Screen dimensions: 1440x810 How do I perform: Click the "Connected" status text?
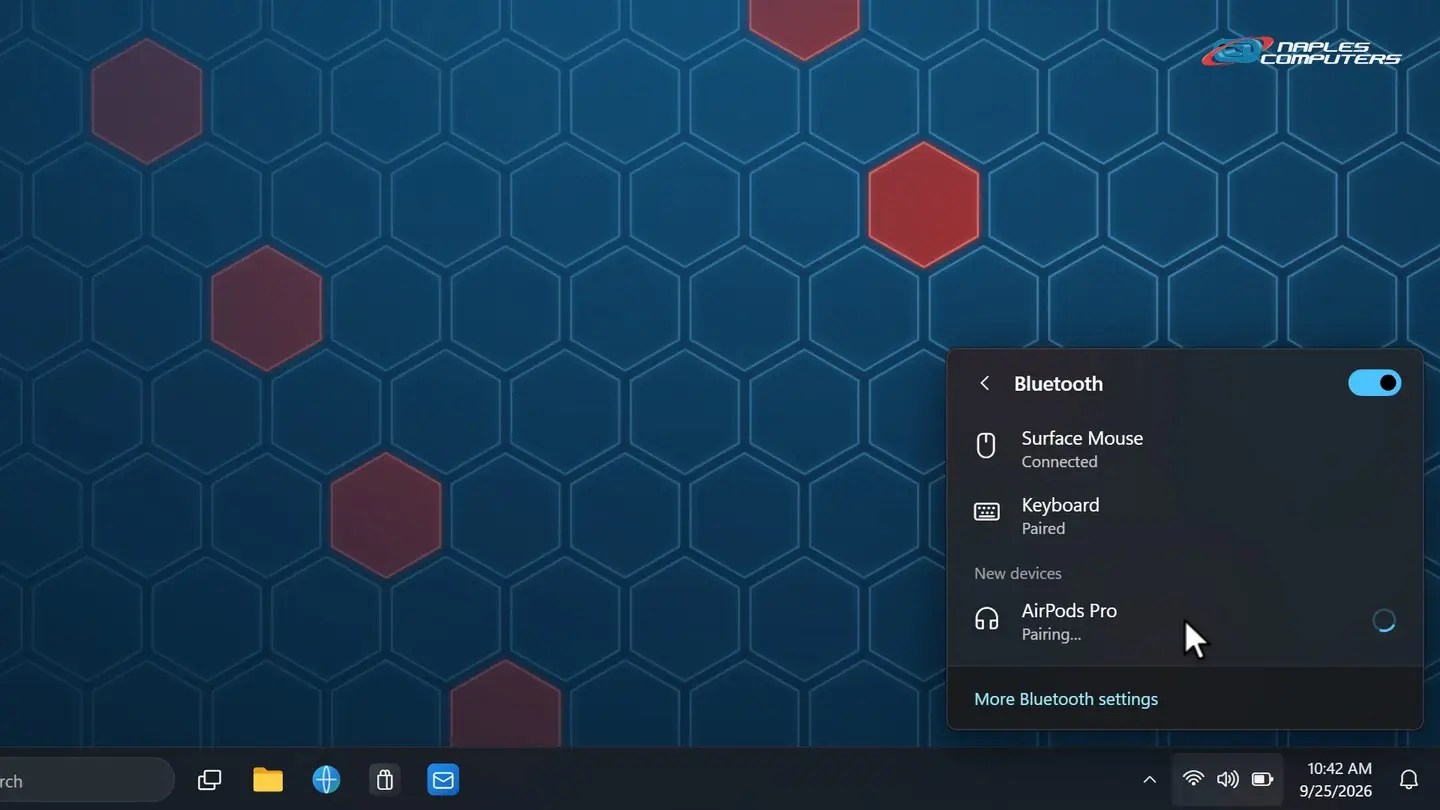1059,462
